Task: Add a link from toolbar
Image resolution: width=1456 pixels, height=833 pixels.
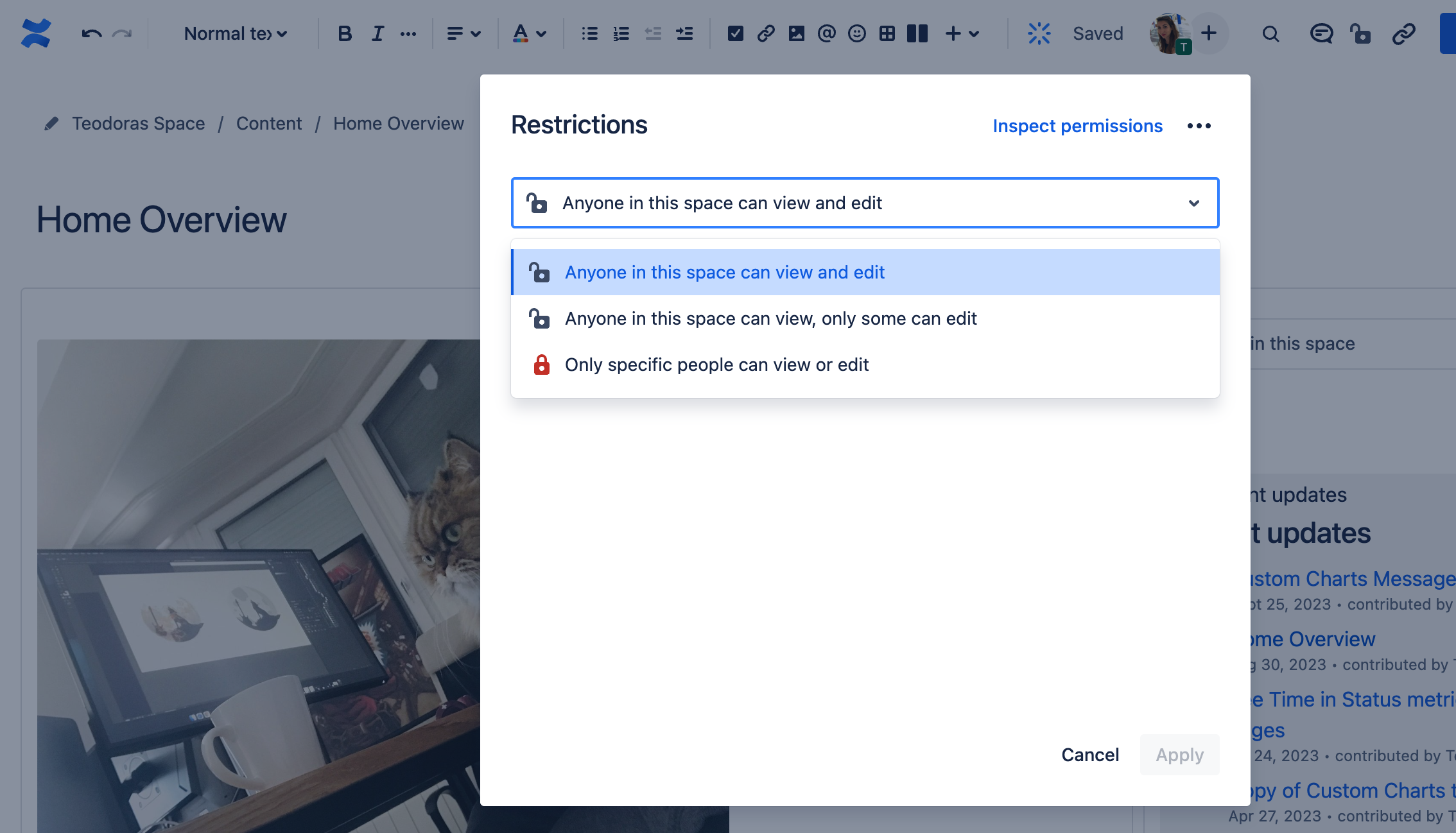Action: coord(766,33)
